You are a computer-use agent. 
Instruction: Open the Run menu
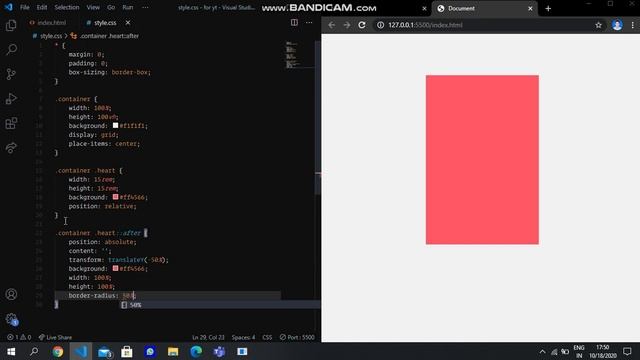click(127, 7)
